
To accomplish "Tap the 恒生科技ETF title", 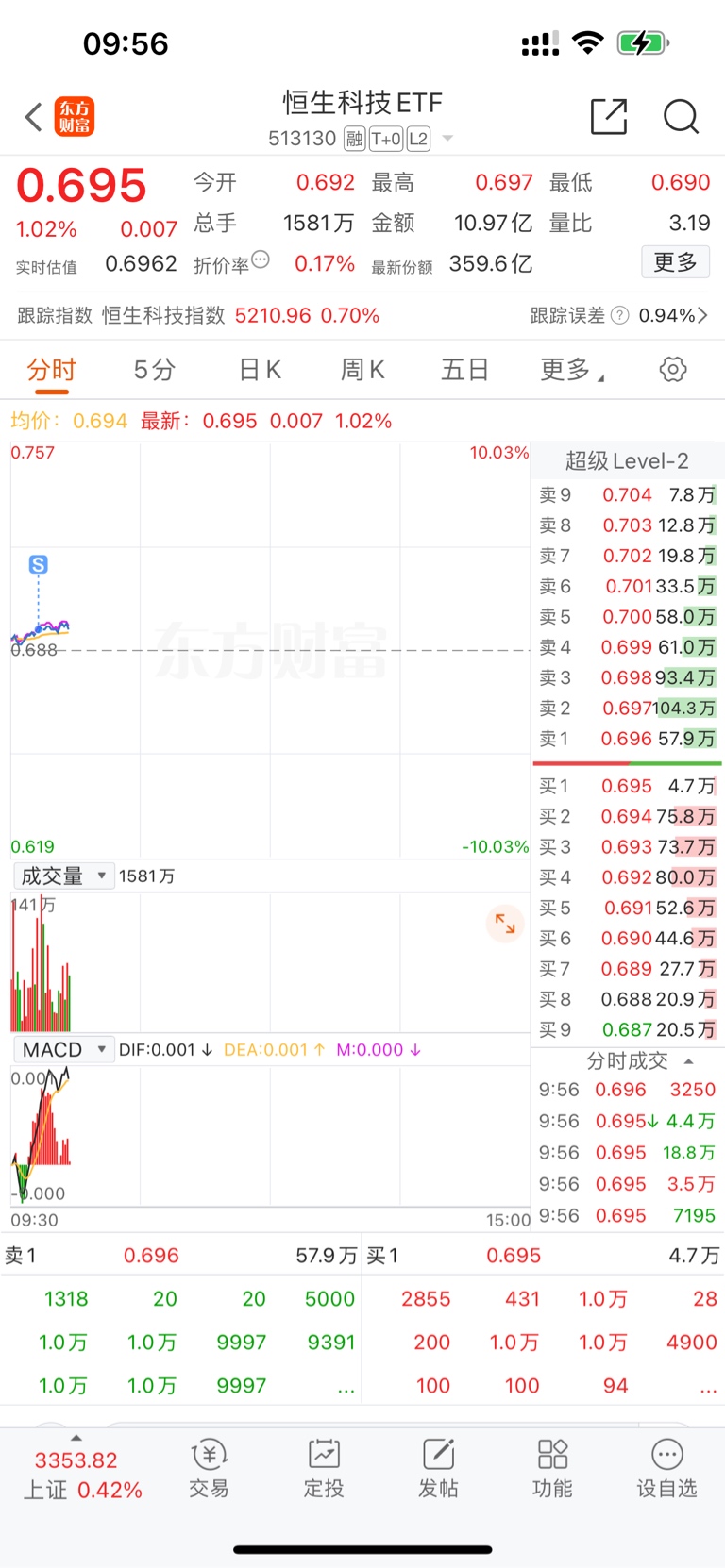I will click(362, 102).
